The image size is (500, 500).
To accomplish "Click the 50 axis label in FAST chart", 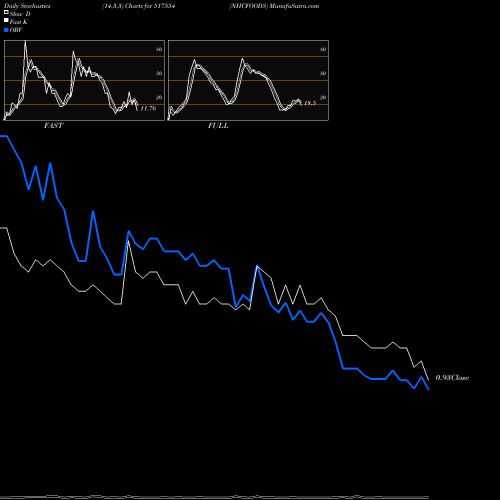I will pos(159,73).
